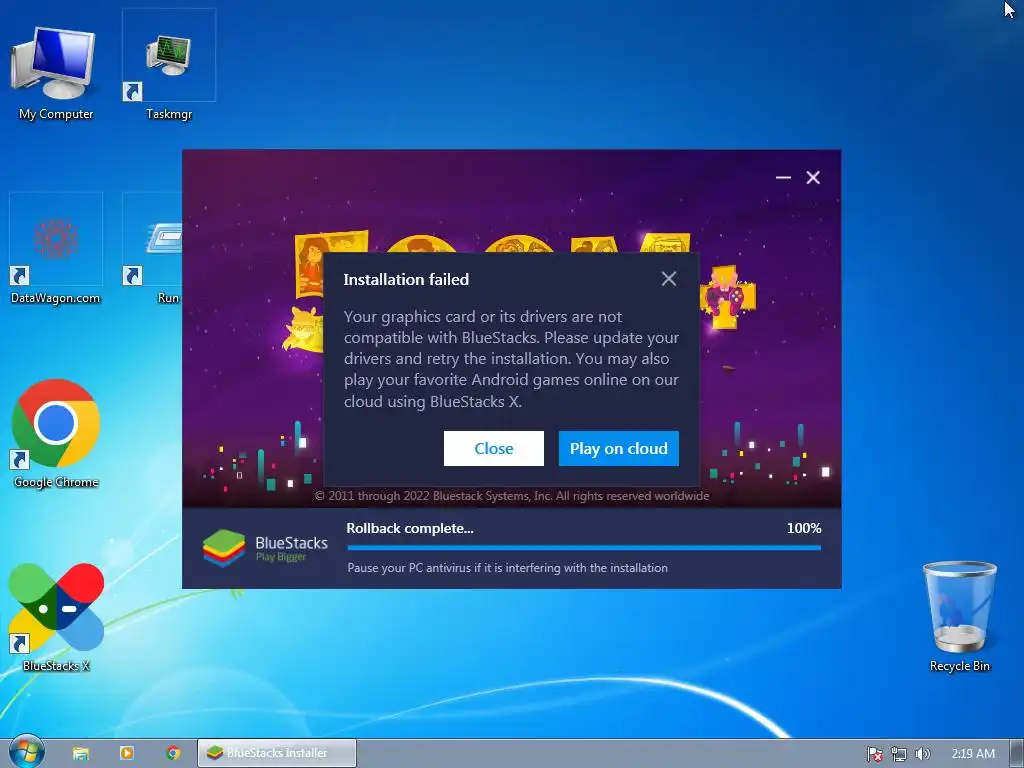Open Windows Explorer from the taskbar
Viewport: 1024px width, 768px height.
tap(81, 753)
